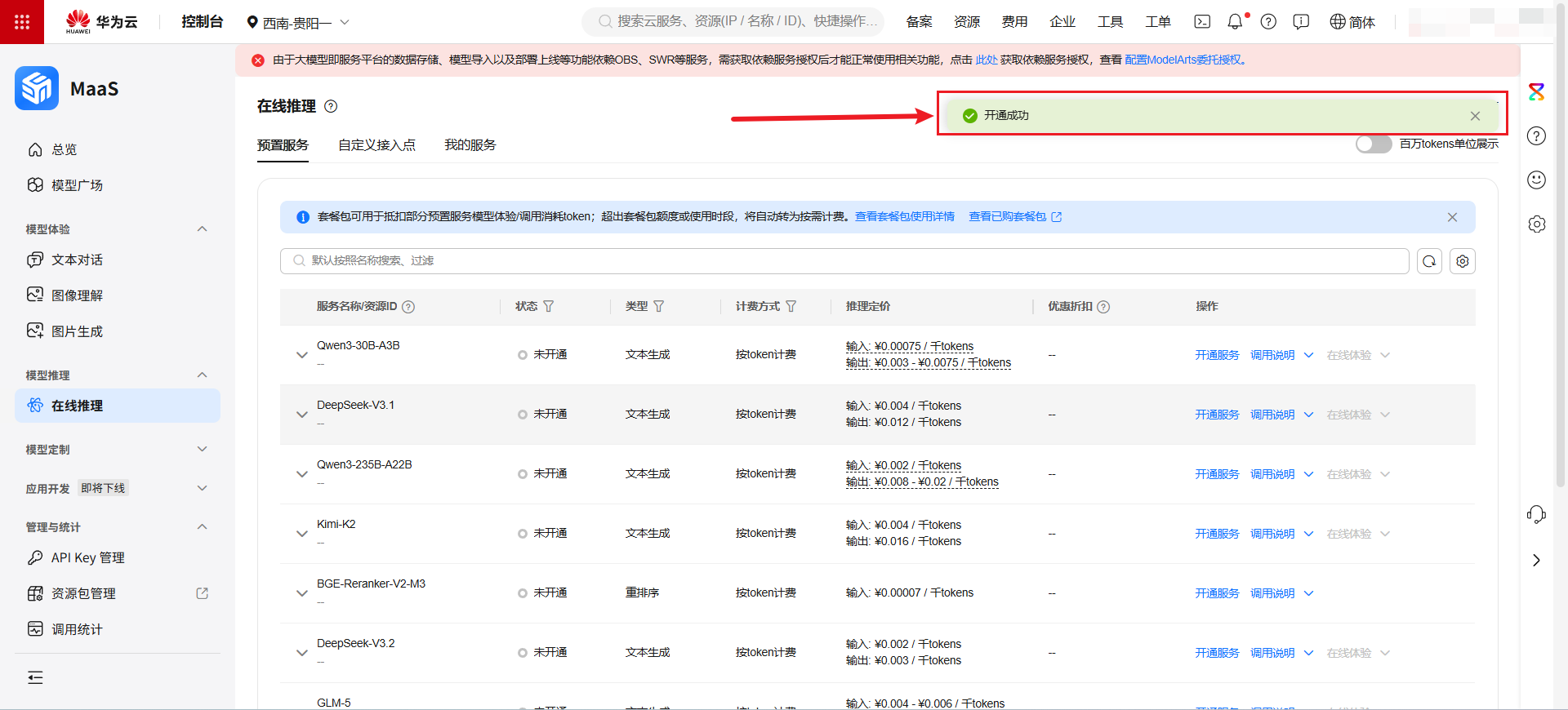Open the right rail hexagon settings icon
Image resolution: width=1568 pixels, height=710 pixels.
click(1536, 224)
